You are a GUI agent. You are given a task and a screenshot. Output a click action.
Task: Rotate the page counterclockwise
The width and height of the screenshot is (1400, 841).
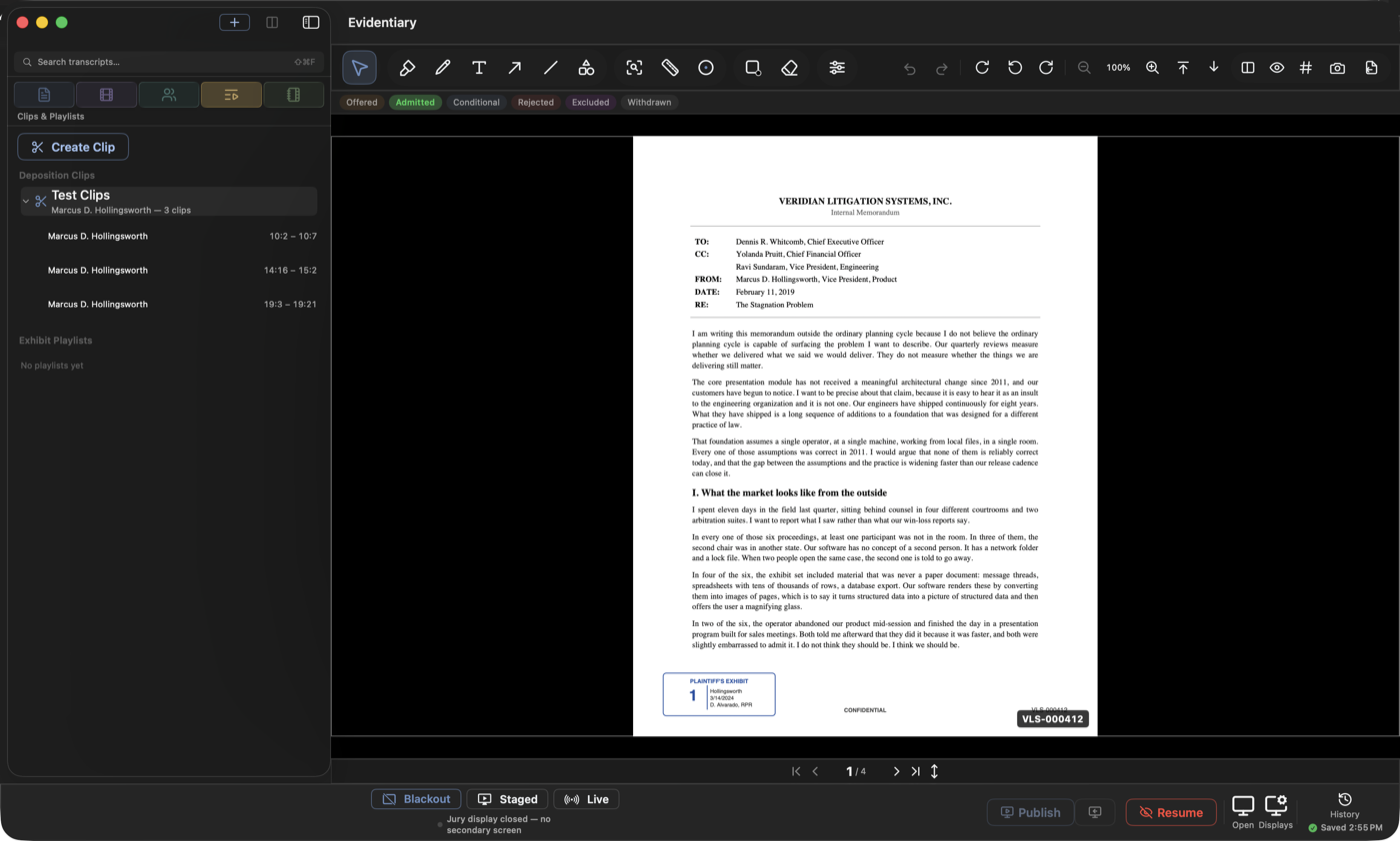coord(1014,67)
